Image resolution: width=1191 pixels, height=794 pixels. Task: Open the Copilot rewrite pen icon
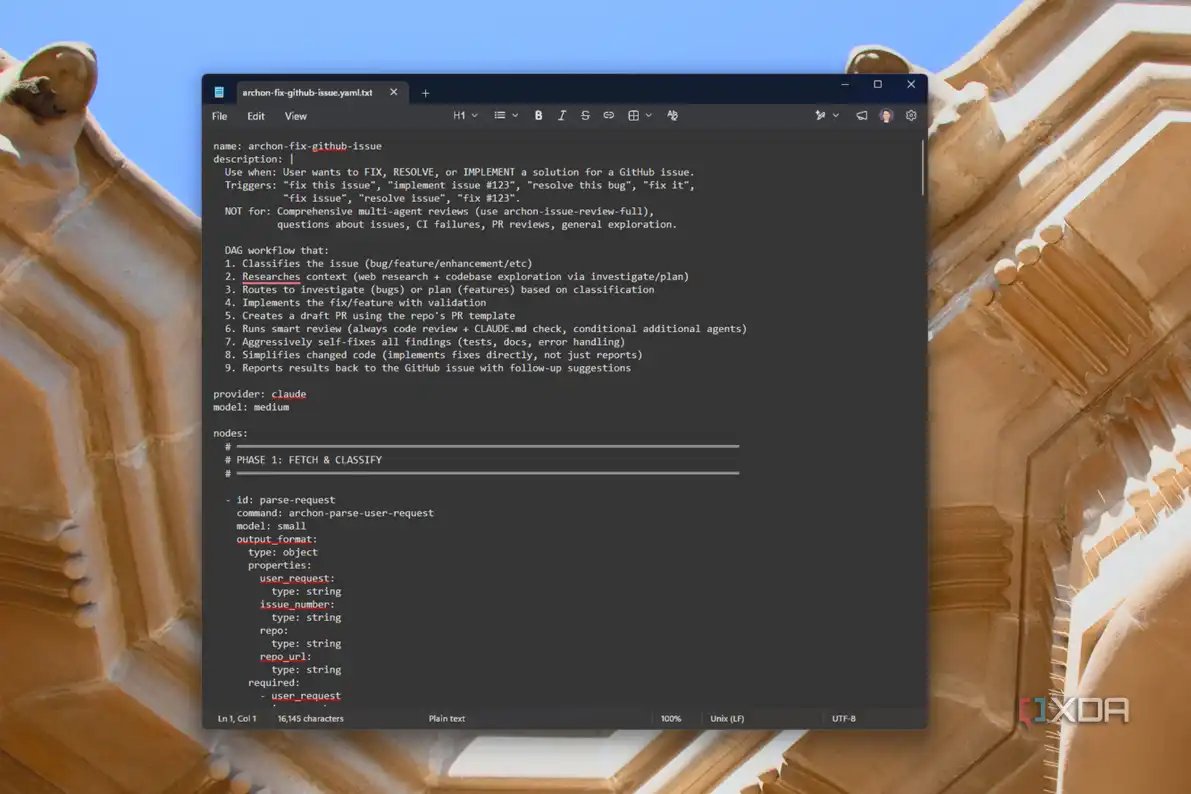(820, 115)
